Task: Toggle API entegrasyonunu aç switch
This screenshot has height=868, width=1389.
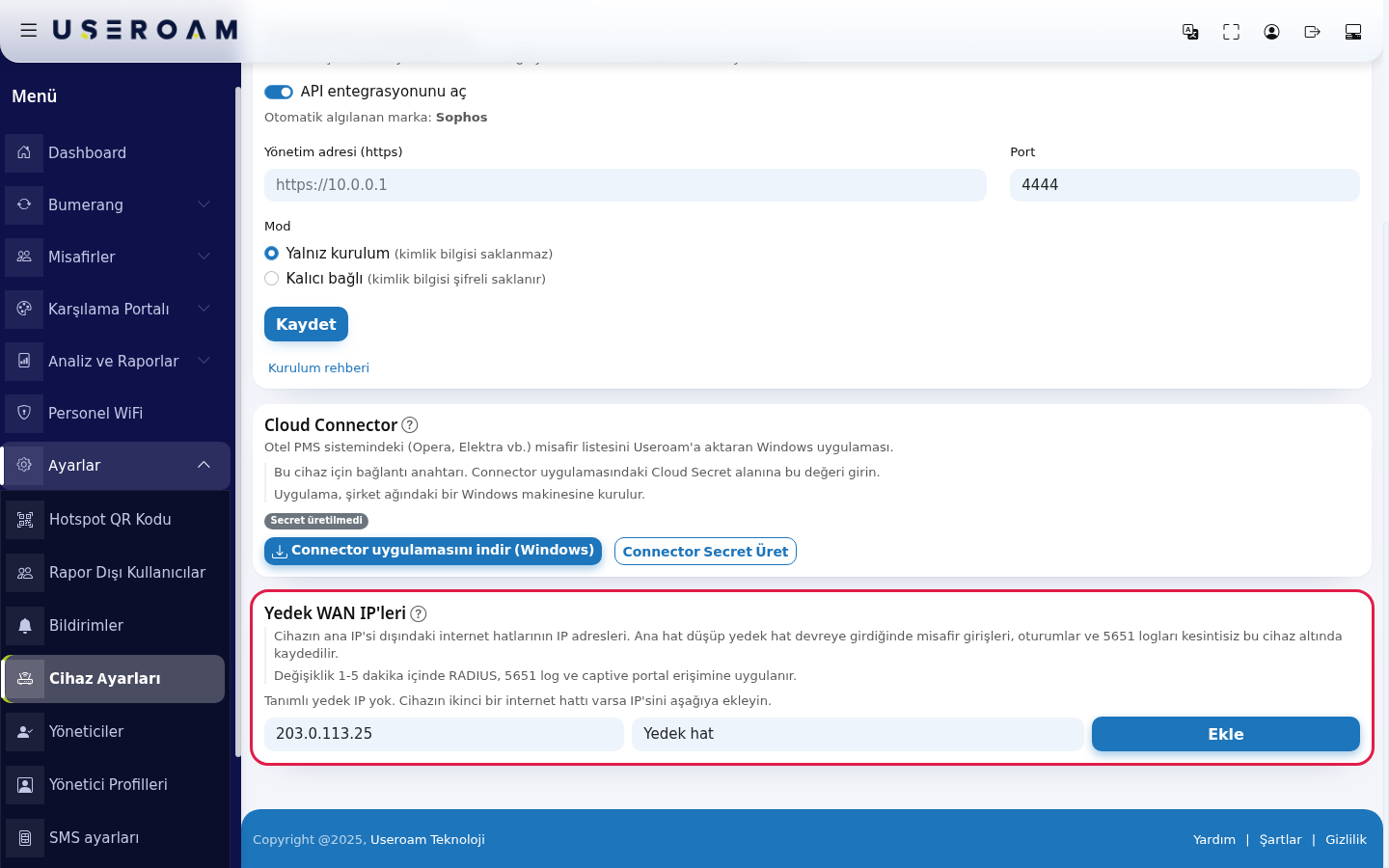Action: [279, 92]
